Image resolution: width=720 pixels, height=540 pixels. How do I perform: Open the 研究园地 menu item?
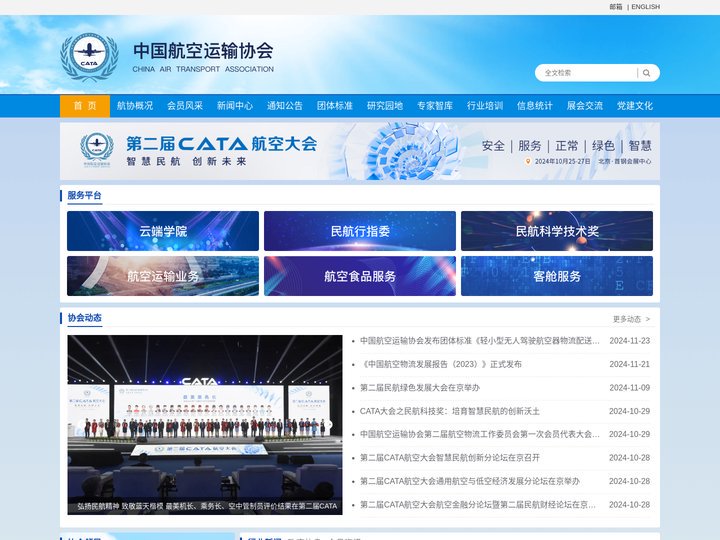385,106
